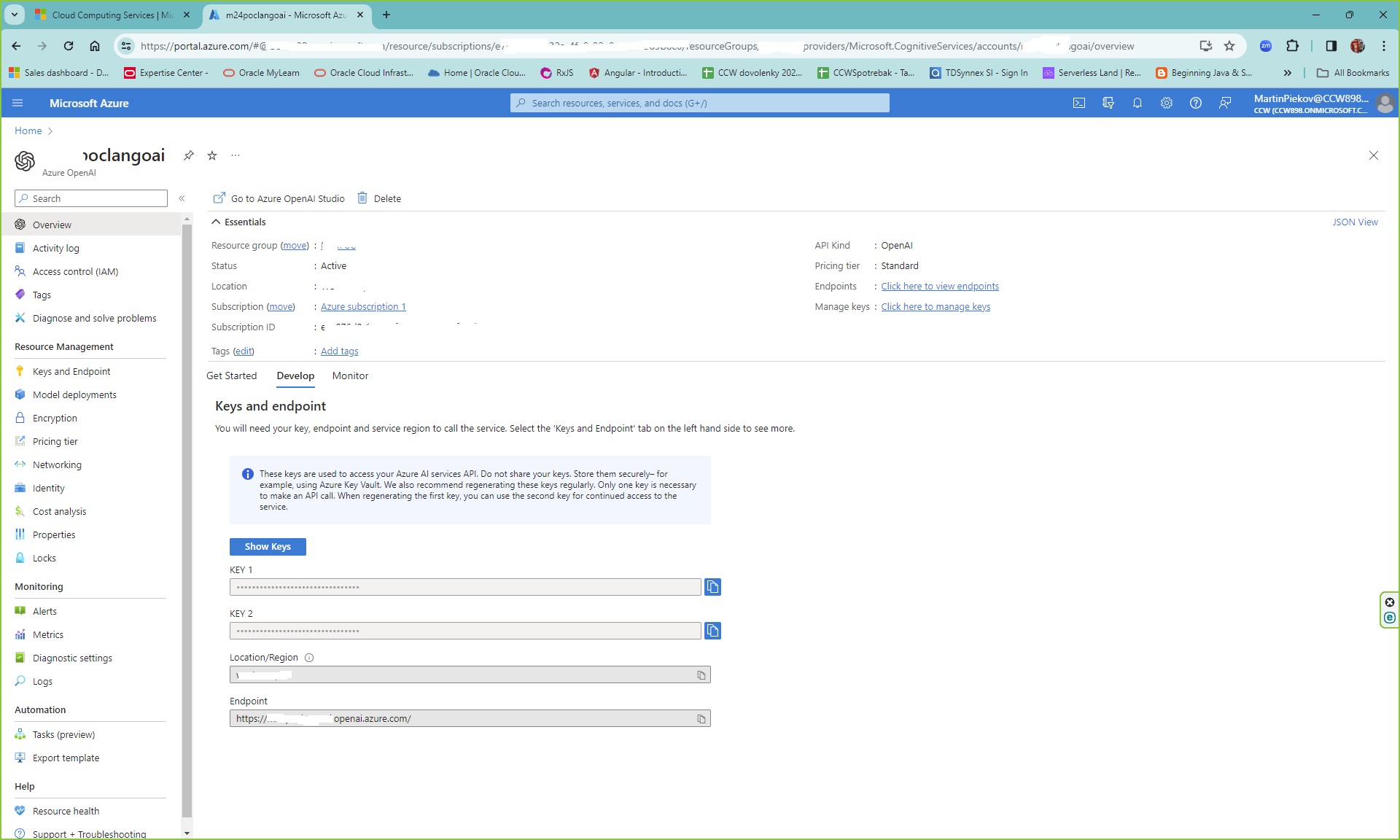Click Home in the breadcrumb

pyautogui.click(x=28, y=131)
